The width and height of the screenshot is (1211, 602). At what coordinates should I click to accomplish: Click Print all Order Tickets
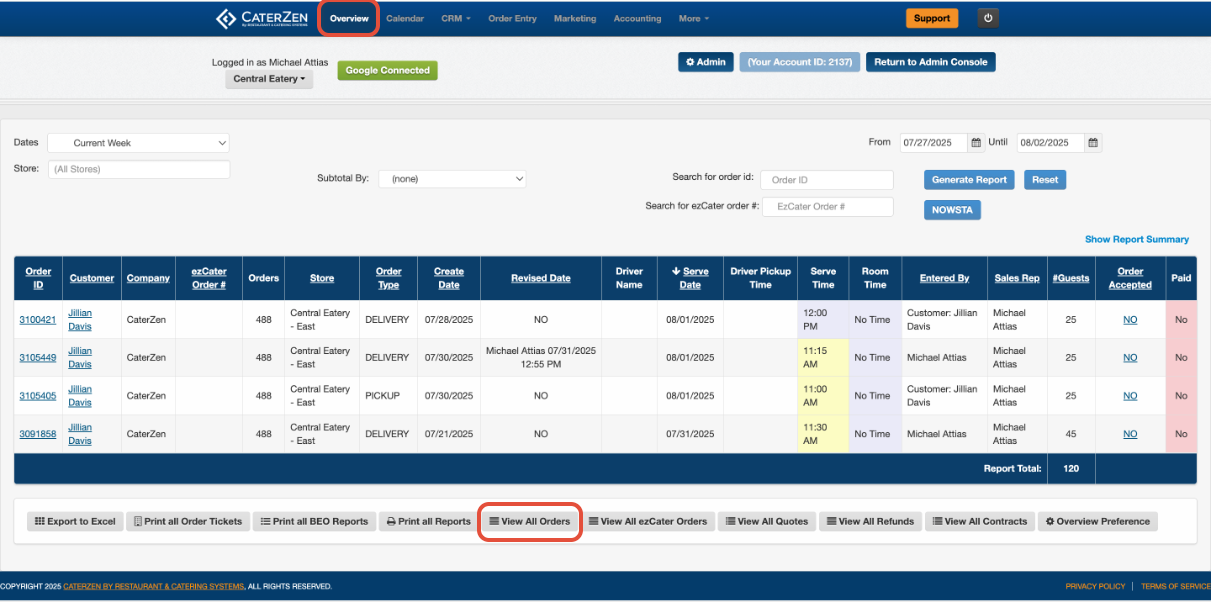tap(187, 522)
